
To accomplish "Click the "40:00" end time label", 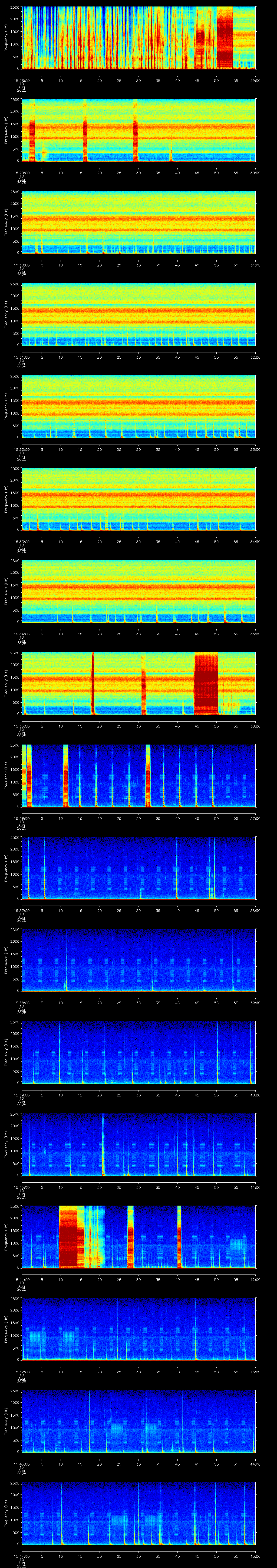I will coord(256,1095).
